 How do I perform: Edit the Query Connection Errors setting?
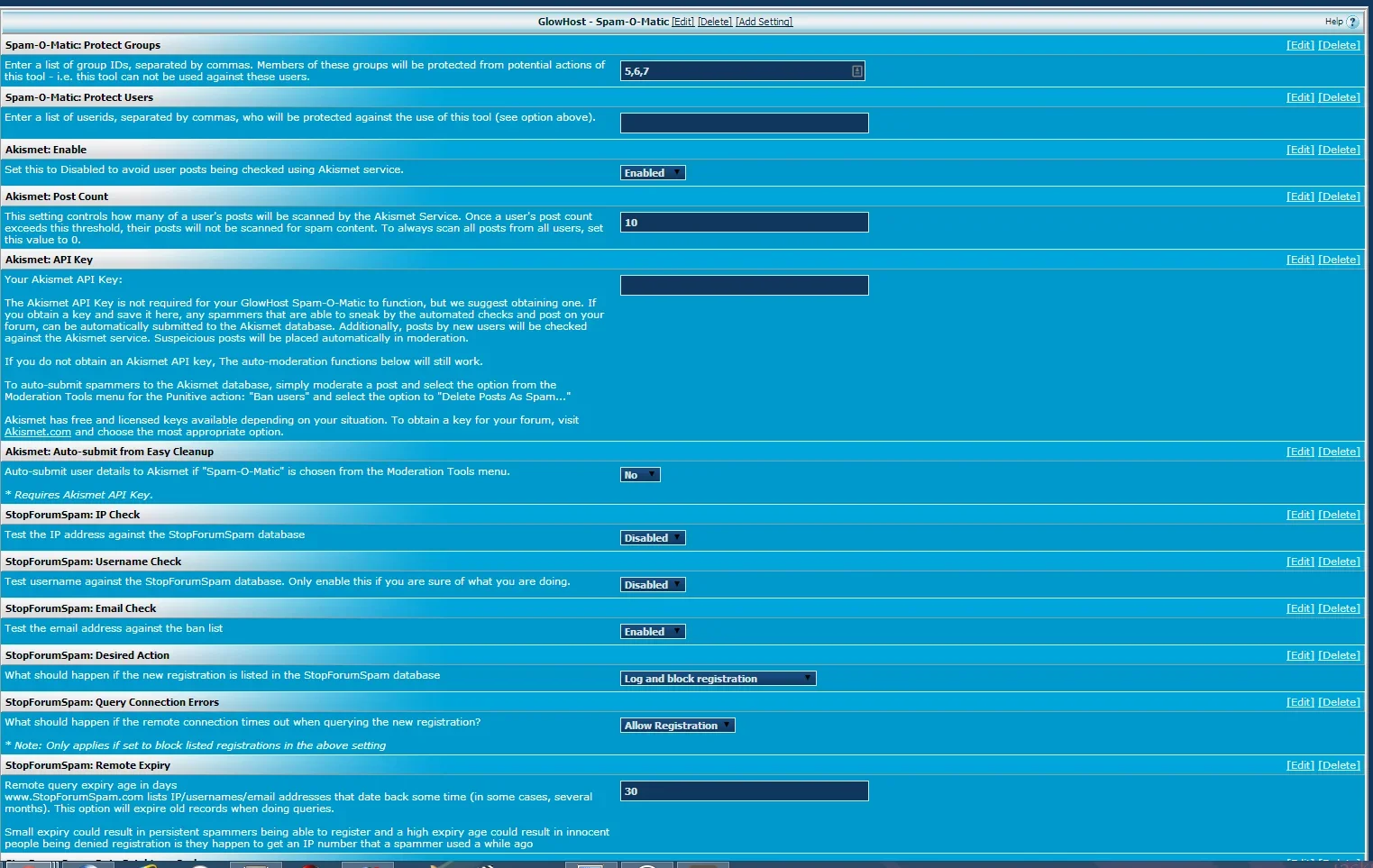coord(1300,702)
